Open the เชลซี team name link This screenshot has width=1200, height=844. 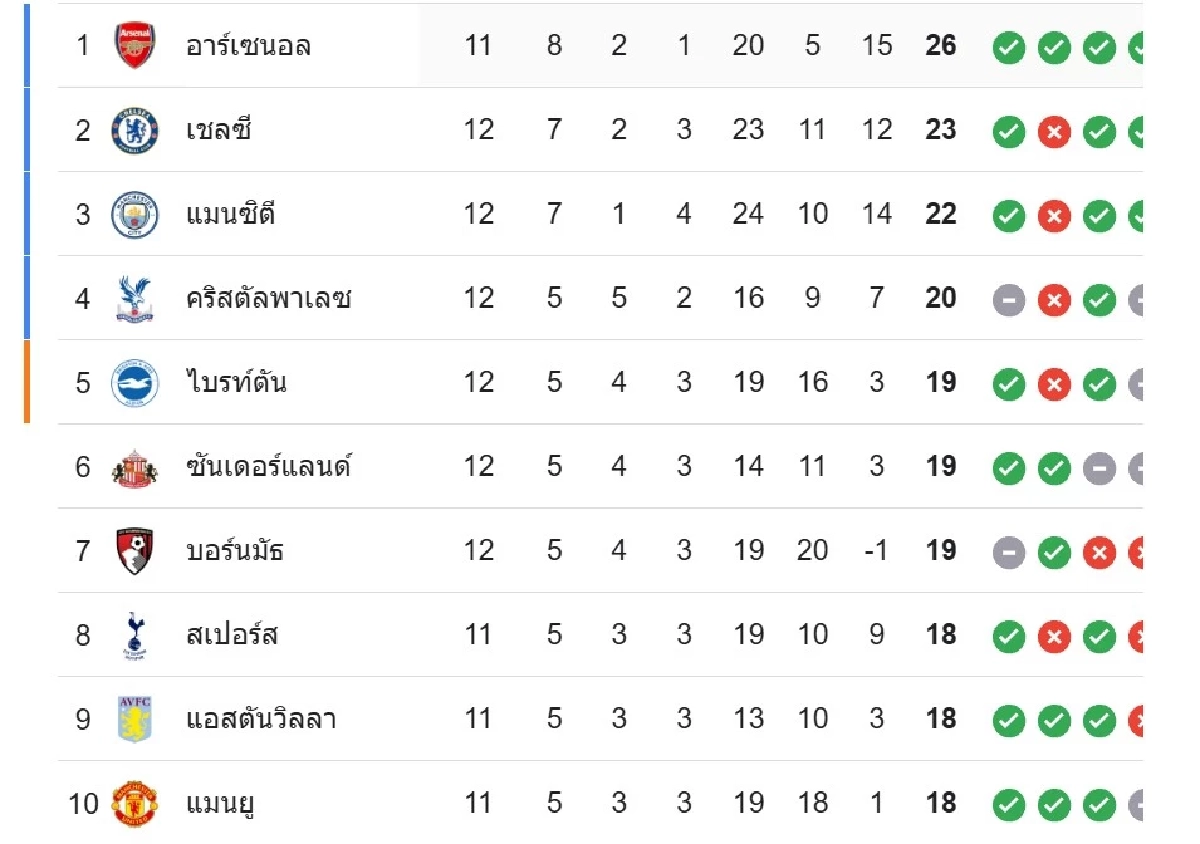[x=218, y=130]
